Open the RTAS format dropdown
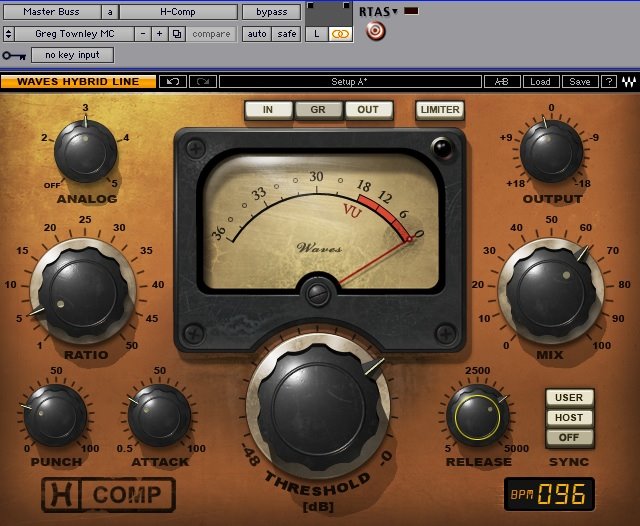This screenshot has width=640, height=526. pyautogui.click(x=378, y=12)
